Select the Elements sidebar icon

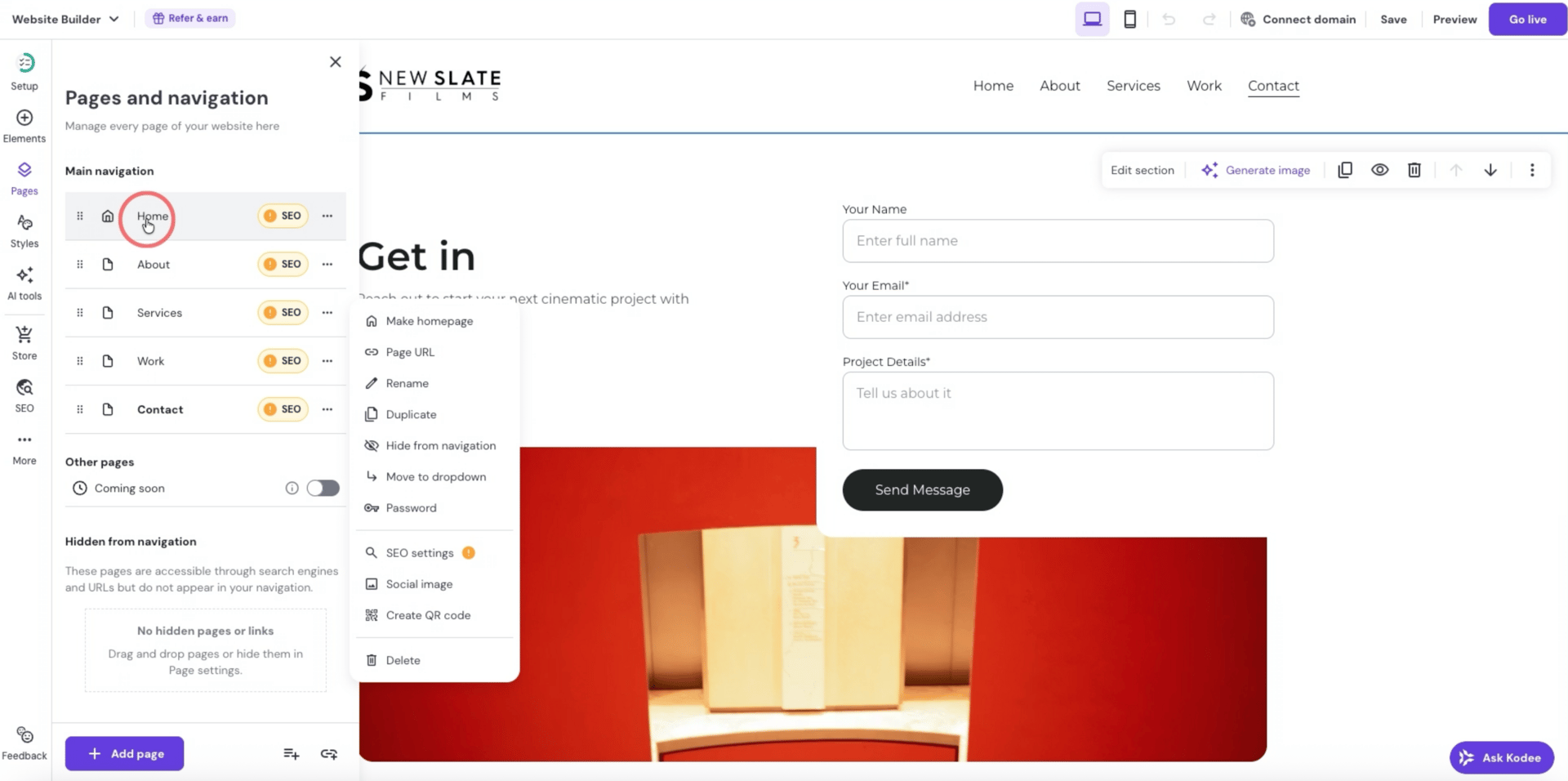tap(24, 124)
